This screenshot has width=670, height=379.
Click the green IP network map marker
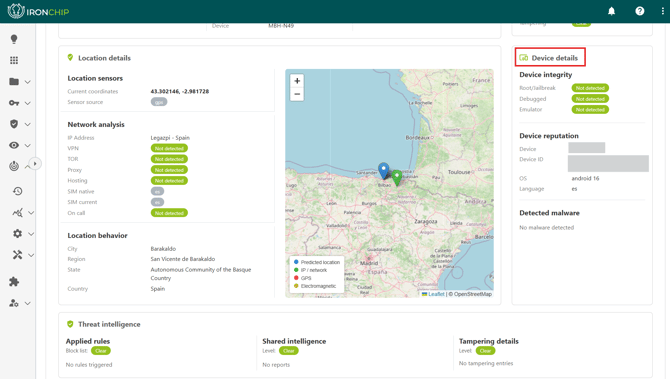tap(397, 177)
